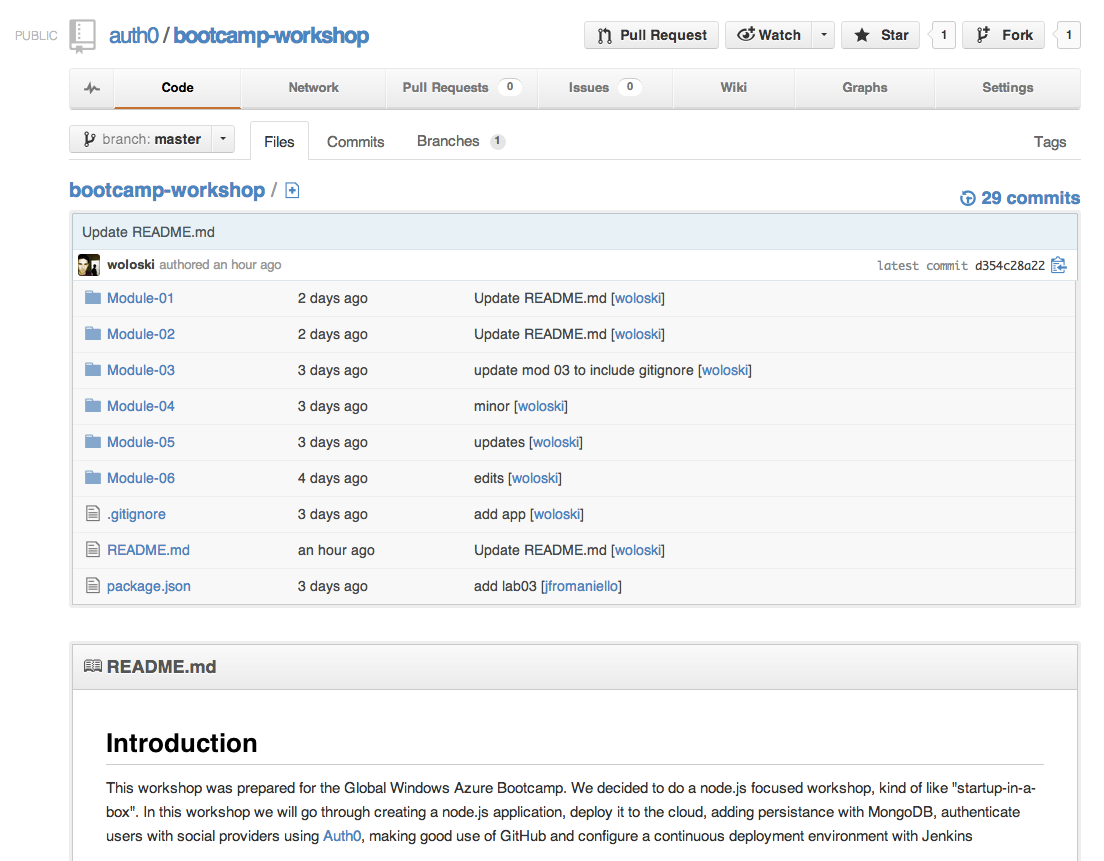Screen dimensions: 1104x861
Task: Create a new file with the plus icon
Action: [292, 190]
